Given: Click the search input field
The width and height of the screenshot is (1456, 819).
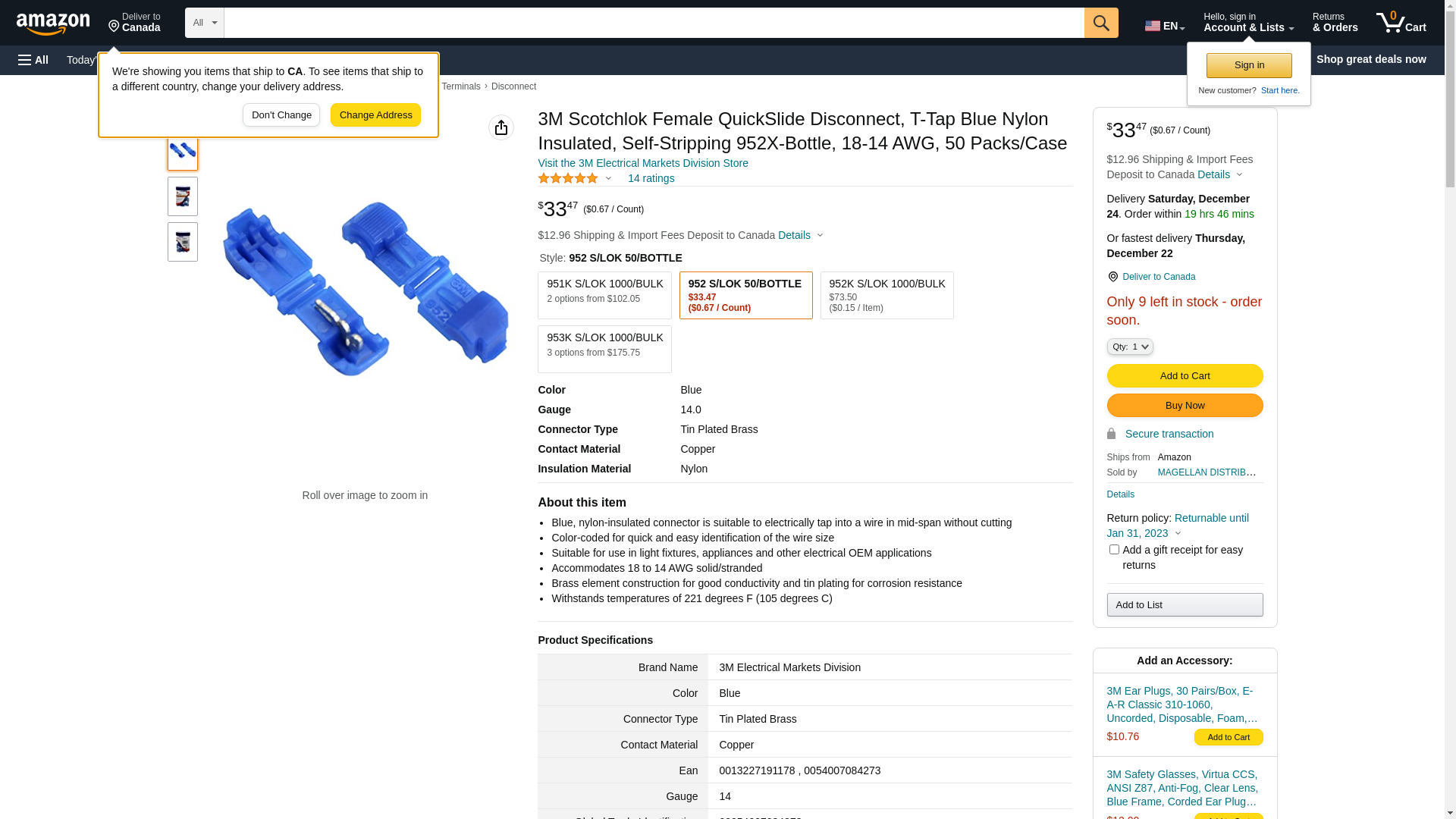Looking at the screenshot, I should pyautogui.click(x=654, y=23).
